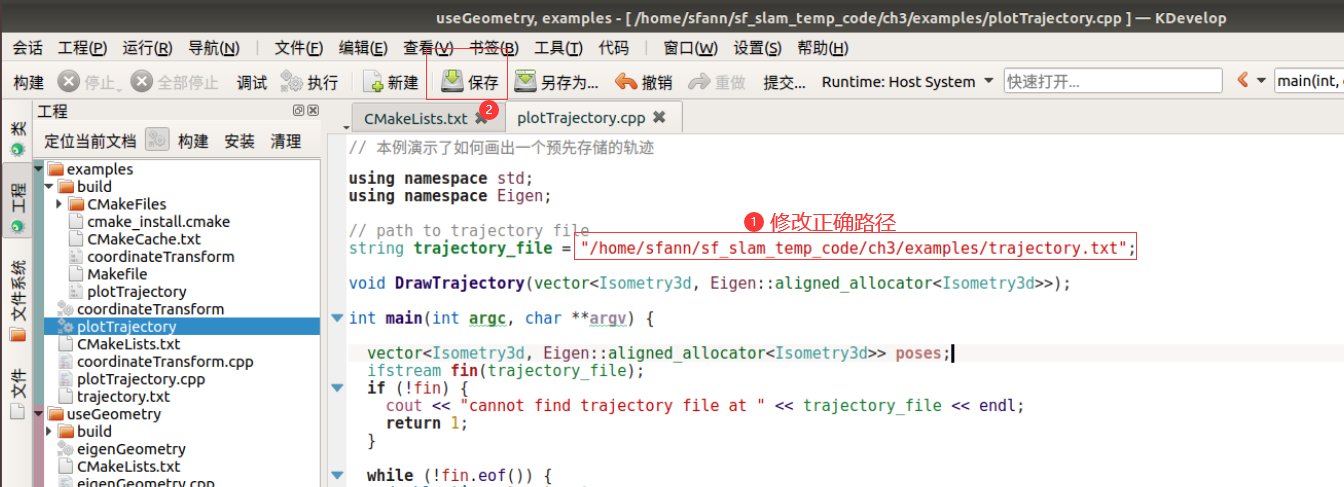Fold the if (!fin) code block
The height and width of the screenshot is (487, 1344).
coord(337,388)
